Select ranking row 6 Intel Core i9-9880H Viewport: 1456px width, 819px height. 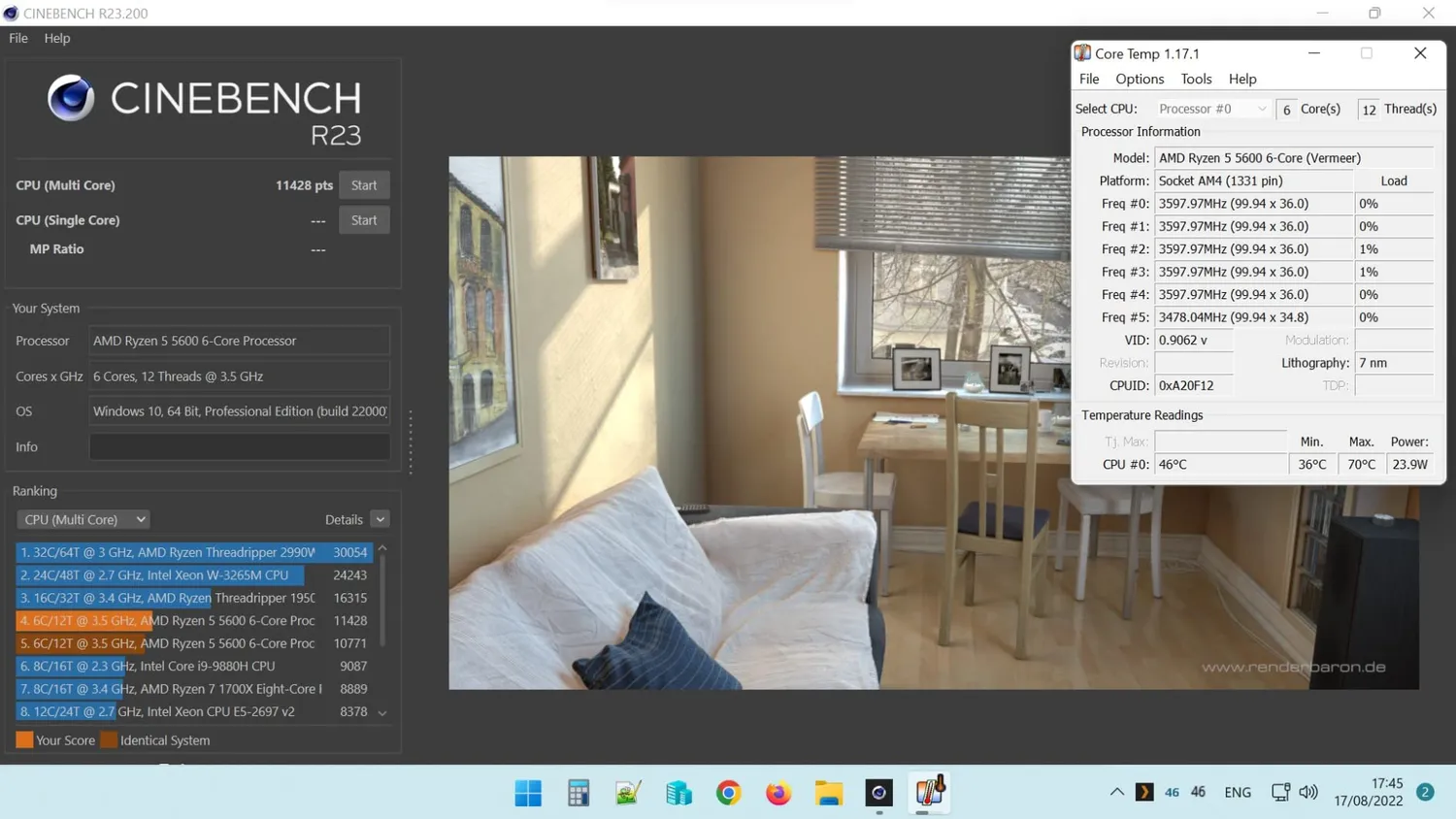[x=194, y=666]
